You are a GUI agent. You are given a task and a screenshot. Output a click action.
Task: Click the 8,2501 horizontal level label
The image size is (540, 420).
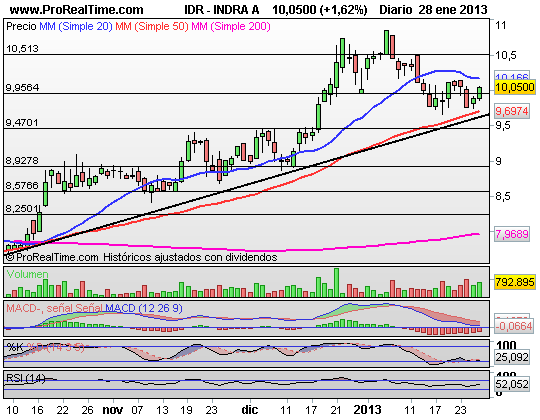[22, 209]
